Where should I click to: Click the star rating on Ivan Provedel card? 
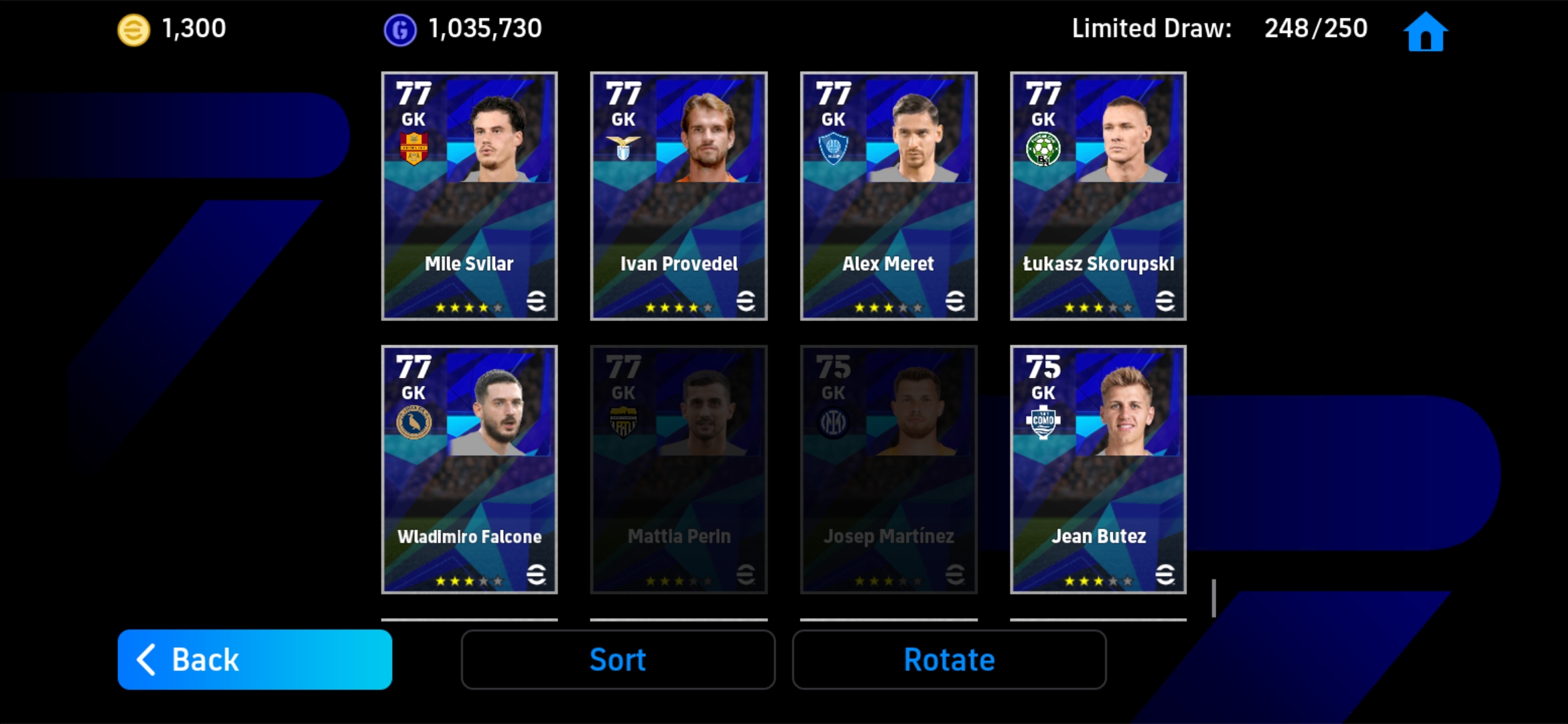679,308
